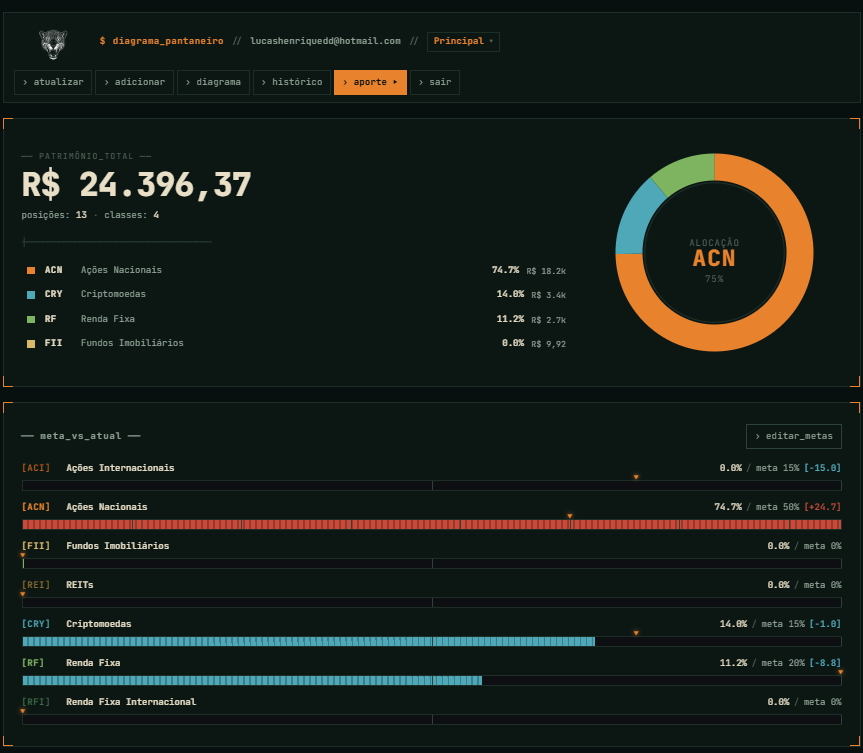
Task: Open the adicionar menu item
Action: (x=135, y=82)
